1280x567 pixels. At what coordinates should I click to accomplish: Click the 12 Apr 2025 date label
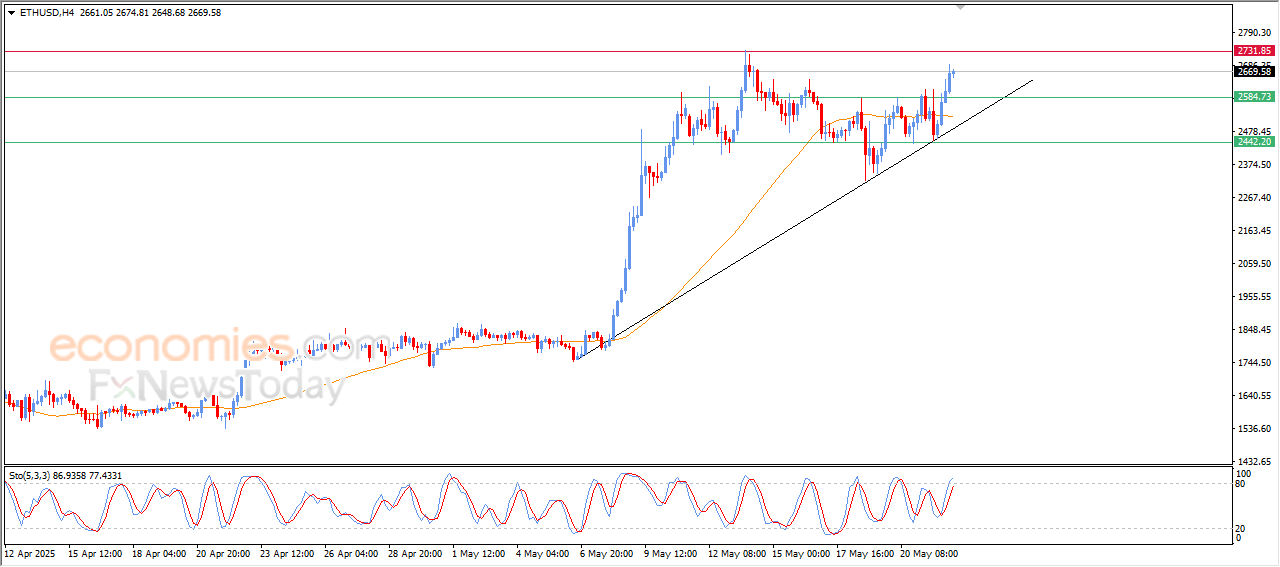28,552
